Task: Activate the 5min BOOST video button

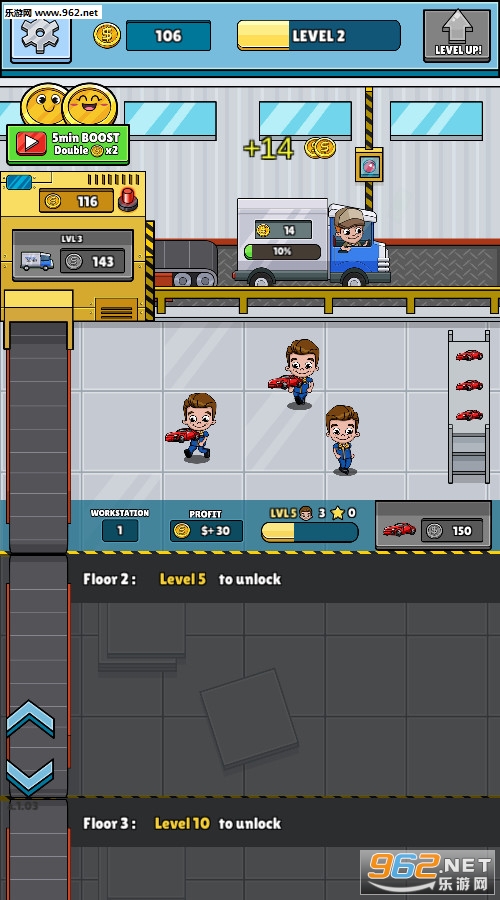Action: [x=68, y=144]
